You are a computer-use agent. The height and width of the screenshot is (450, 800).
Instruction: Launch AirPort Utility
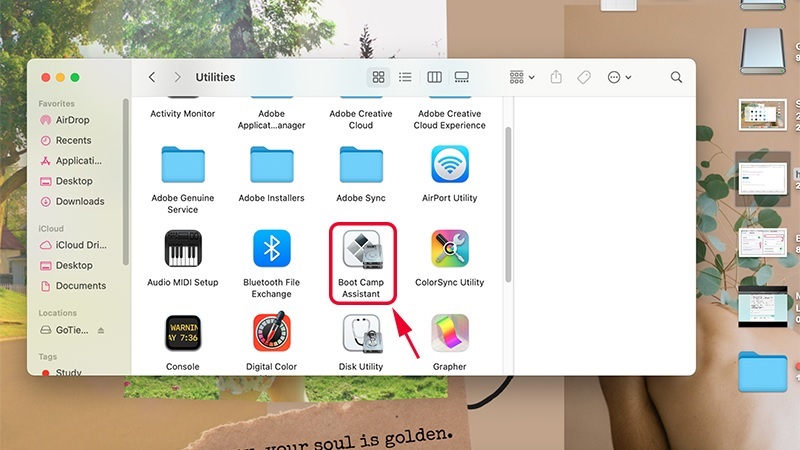[x=450, y=165]
